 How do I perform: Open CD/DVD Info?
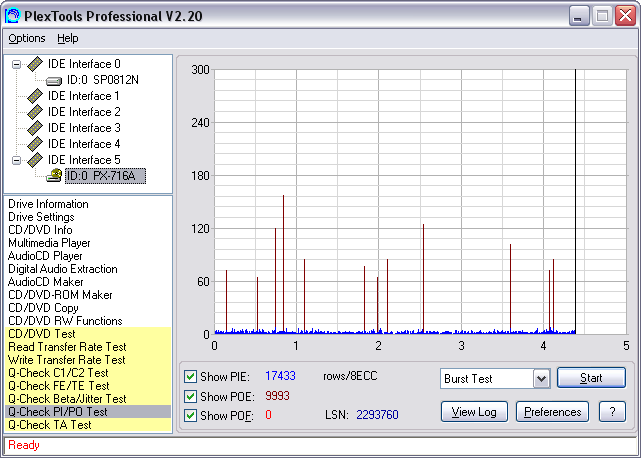tap(40, 230)
